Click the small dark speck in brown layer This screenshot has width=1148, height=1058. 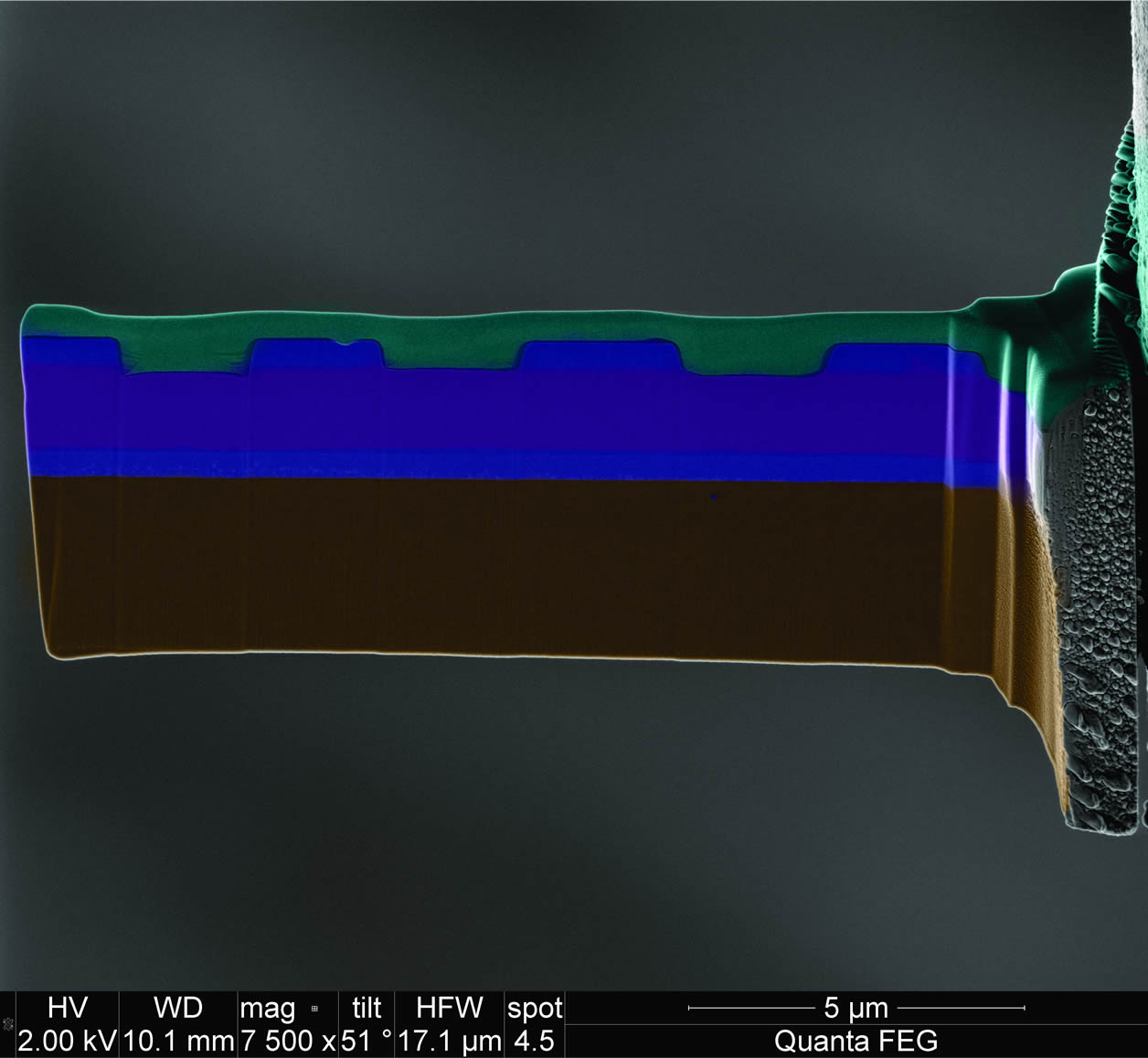(713, 497)
